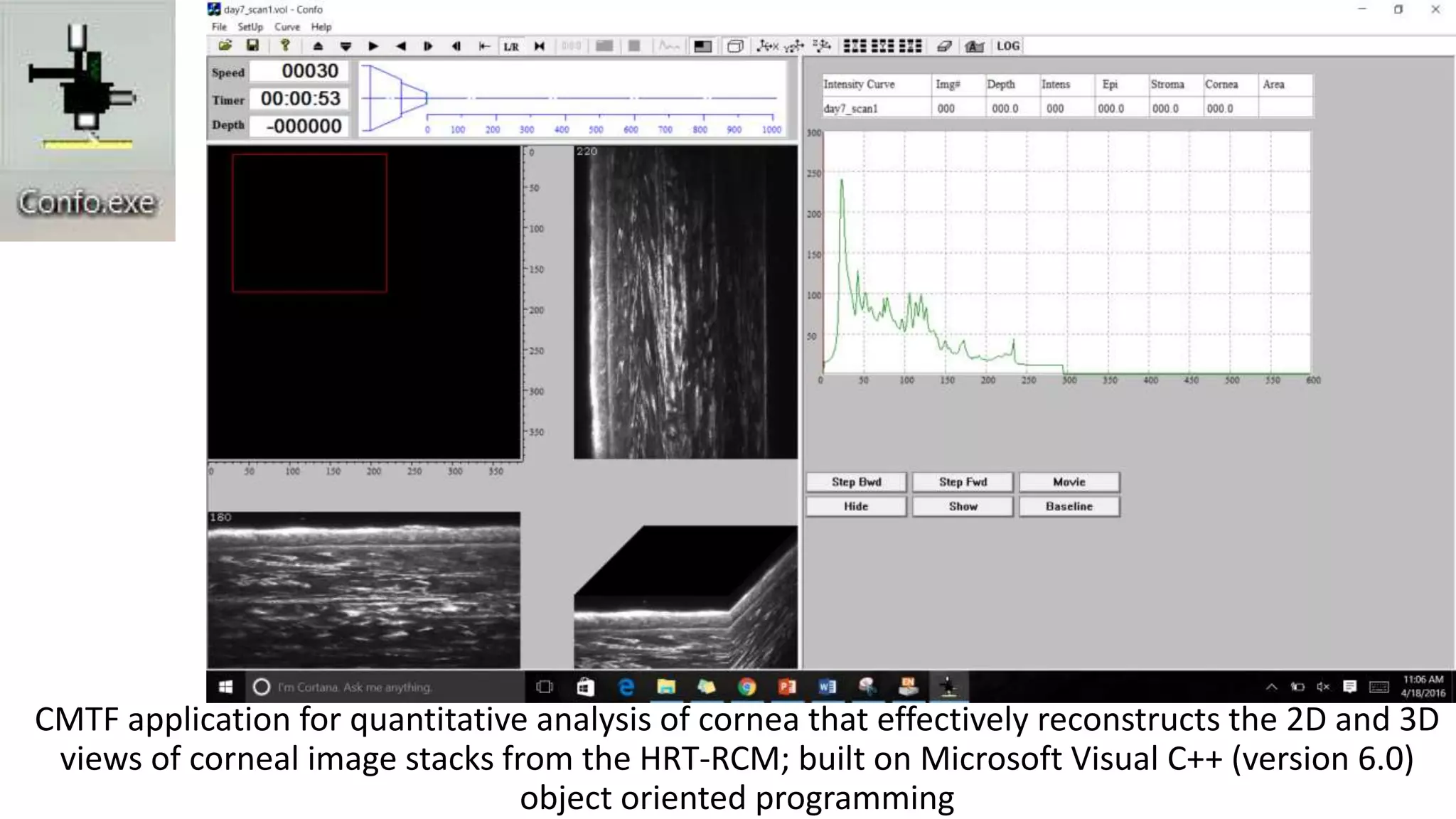1456x819 pixels.
Task: Click the Movie button
Action: [x=1069, y=482]
